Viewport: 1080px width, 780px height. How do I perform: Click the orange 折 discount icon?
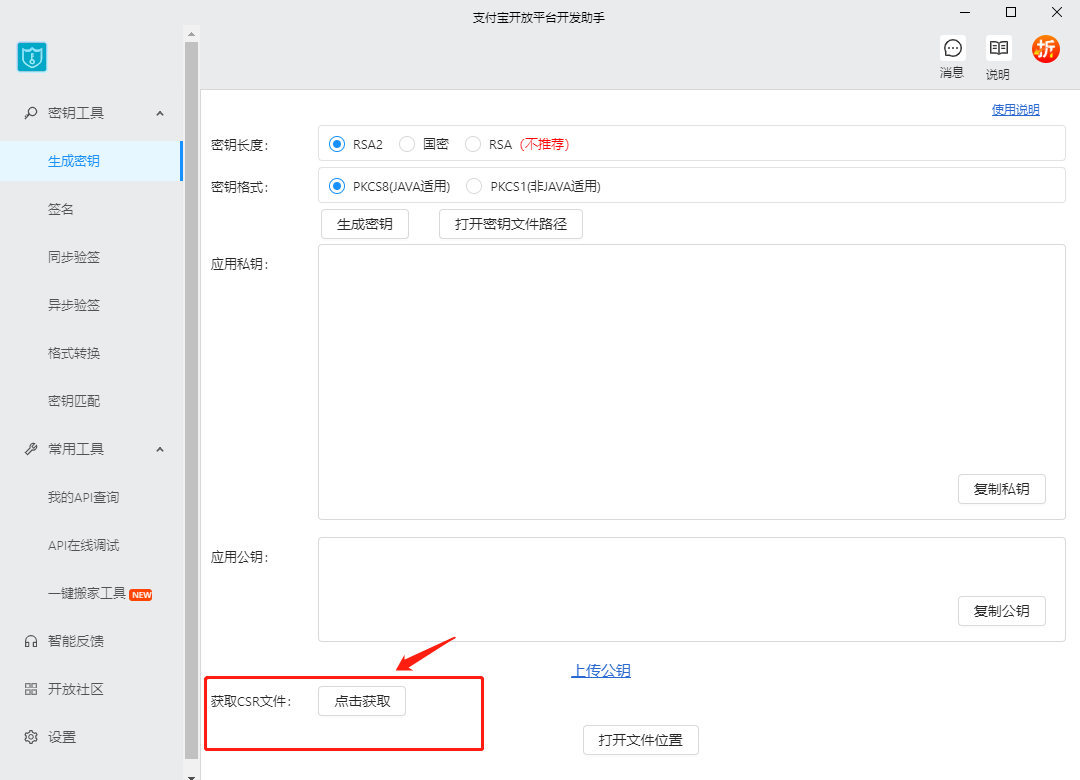[x=1046, y=49]
